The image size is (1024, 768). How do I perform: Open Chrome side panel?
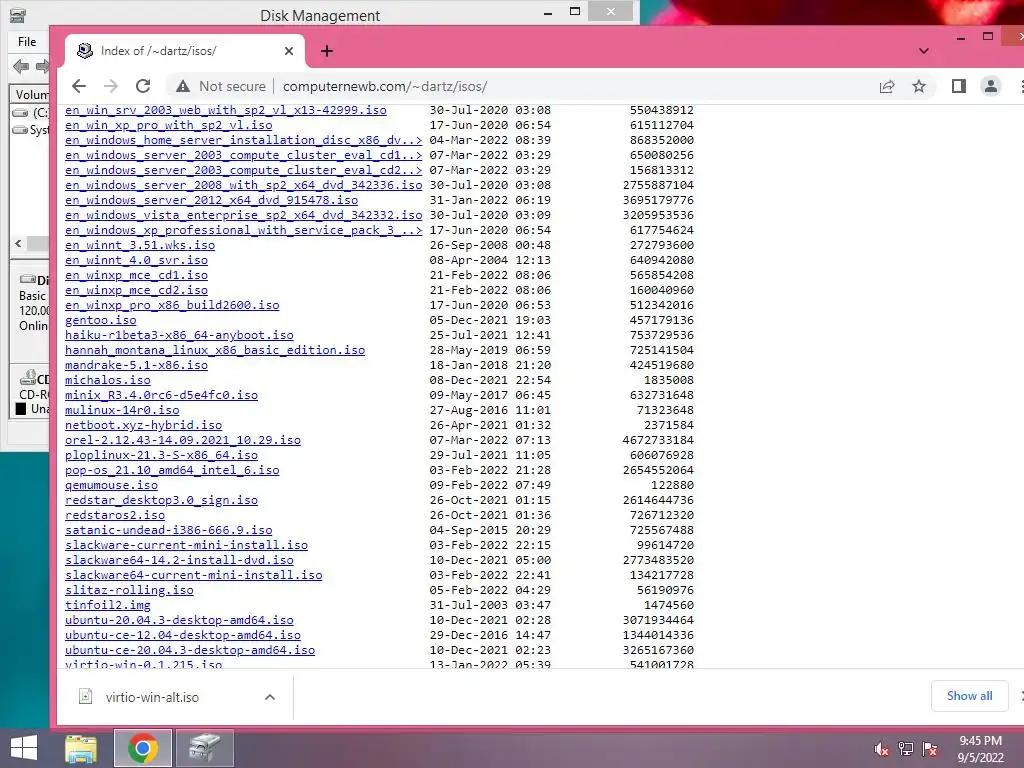[x=959, y=86]
